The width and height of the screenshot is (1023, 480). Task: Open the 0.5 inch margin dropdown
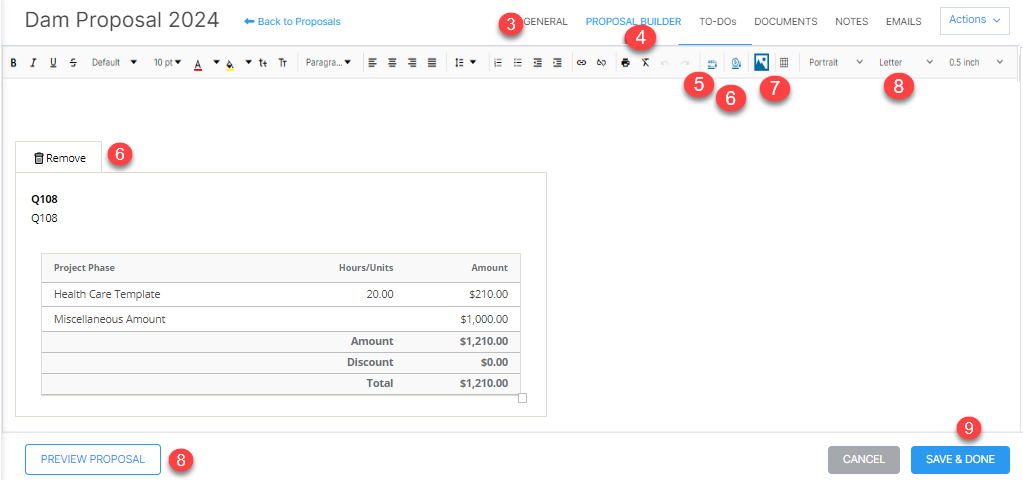[976, 63]
